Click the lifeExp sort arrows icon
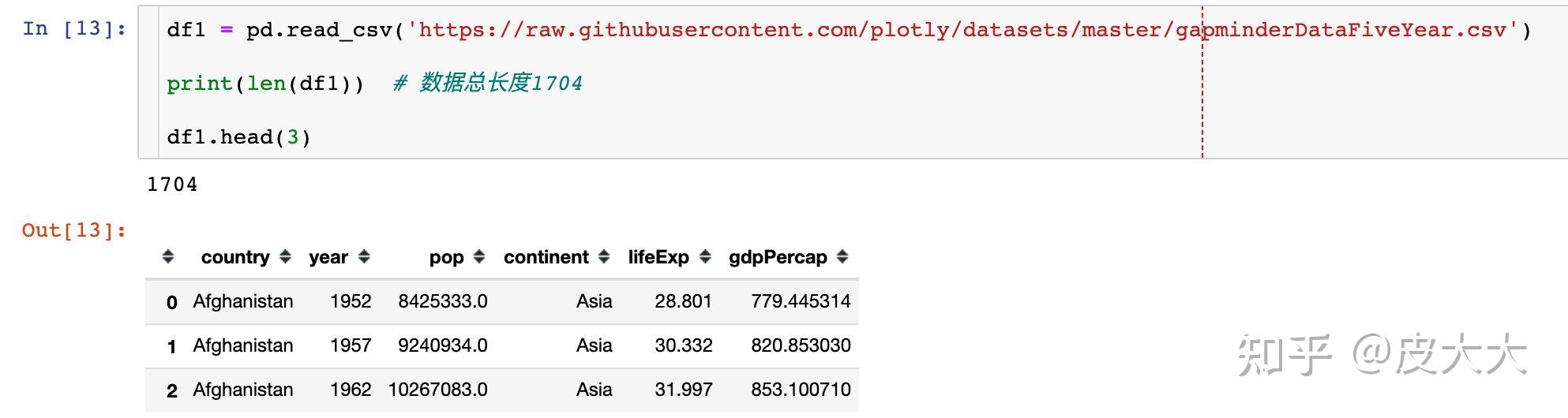Image resolution: width=1568 pixels, height=418 pixels. coord(705,257)
